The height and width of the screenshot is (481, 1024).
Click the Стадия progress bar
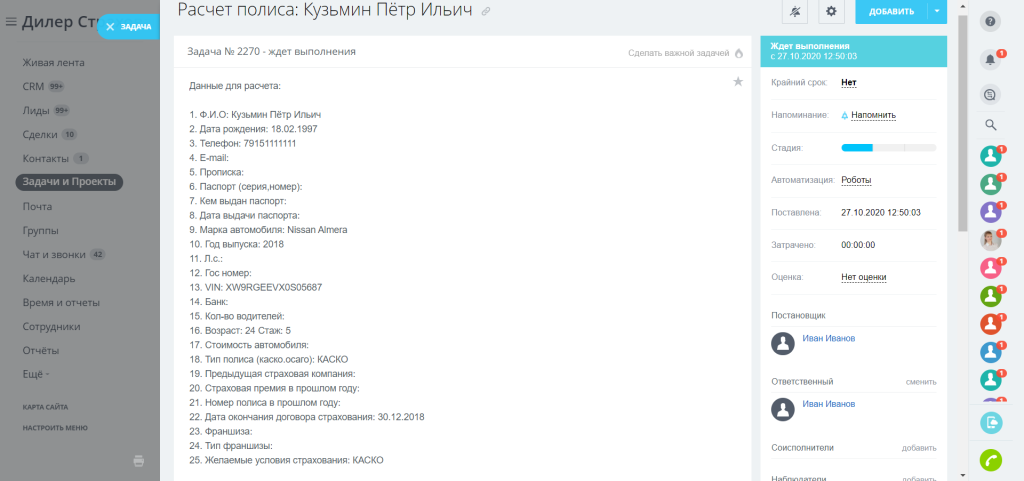tap(889, 148)
